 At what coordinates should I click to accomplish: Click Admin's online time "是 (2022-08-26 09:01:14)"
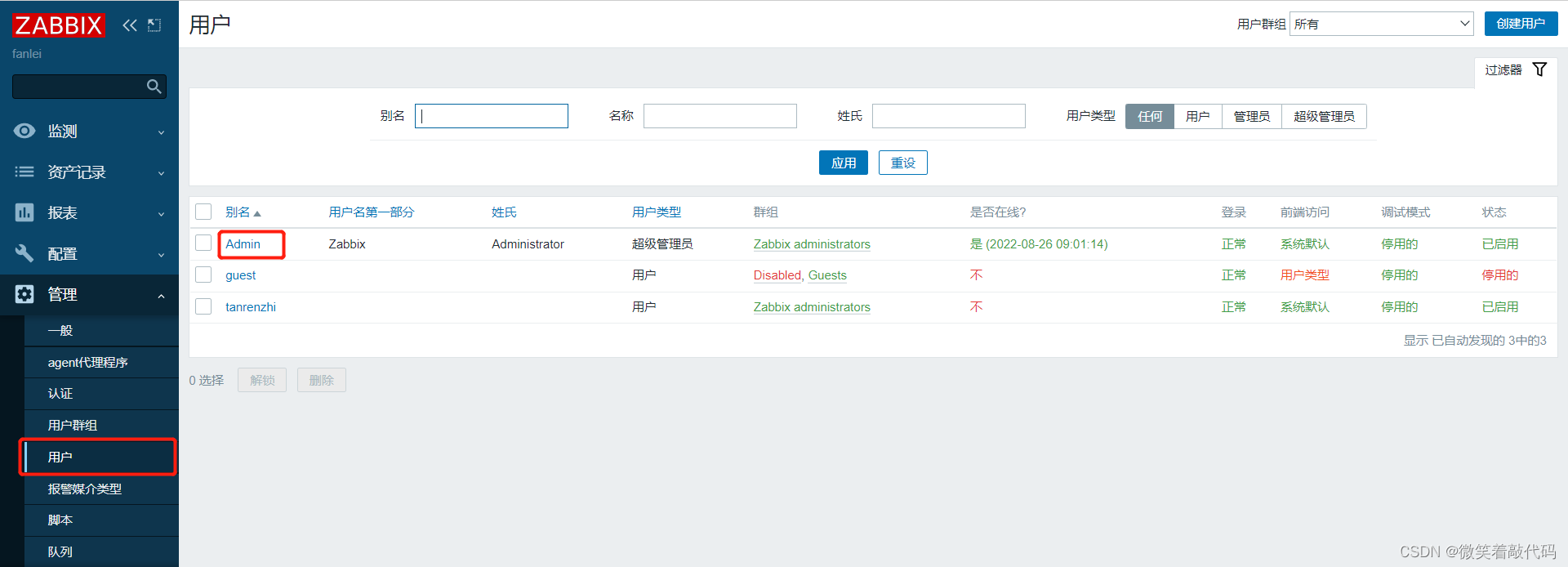pyautogui.click(x=1039, y=244)
